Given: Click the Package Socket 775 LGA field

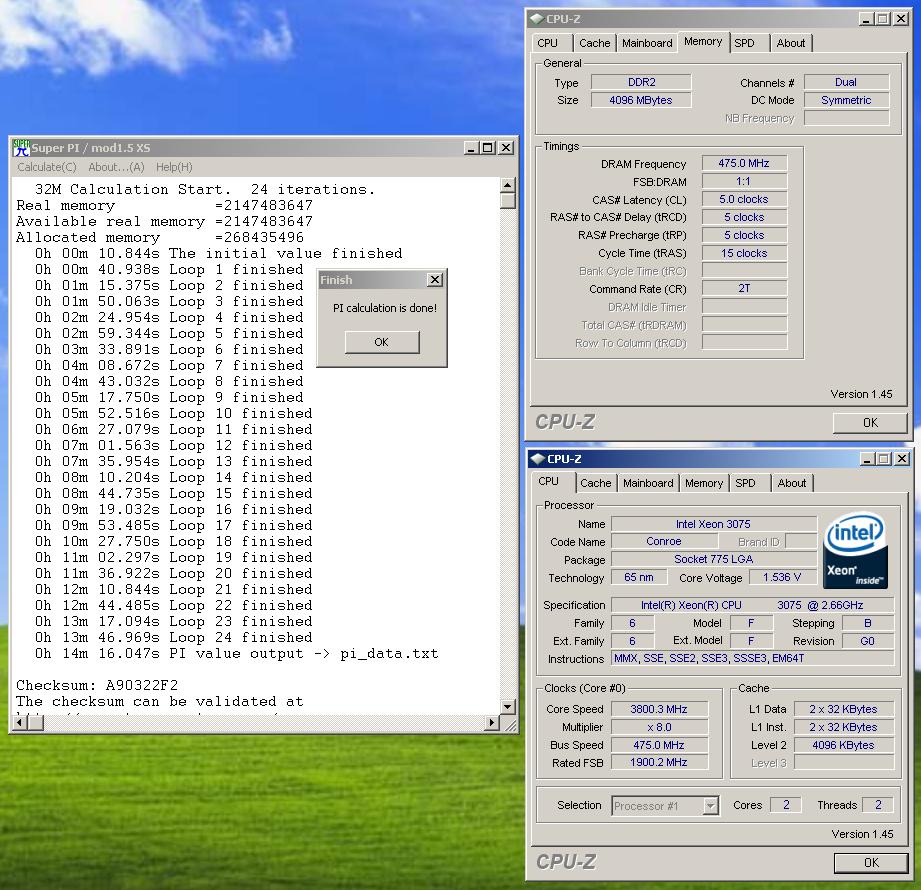Looking at the screenshot, I should click(713, 559).
